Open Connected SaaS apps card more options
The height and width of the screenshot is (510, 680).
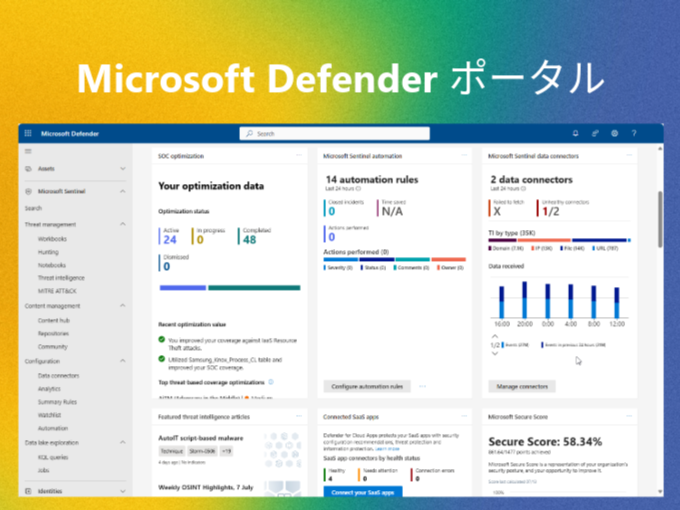(464, 416)
